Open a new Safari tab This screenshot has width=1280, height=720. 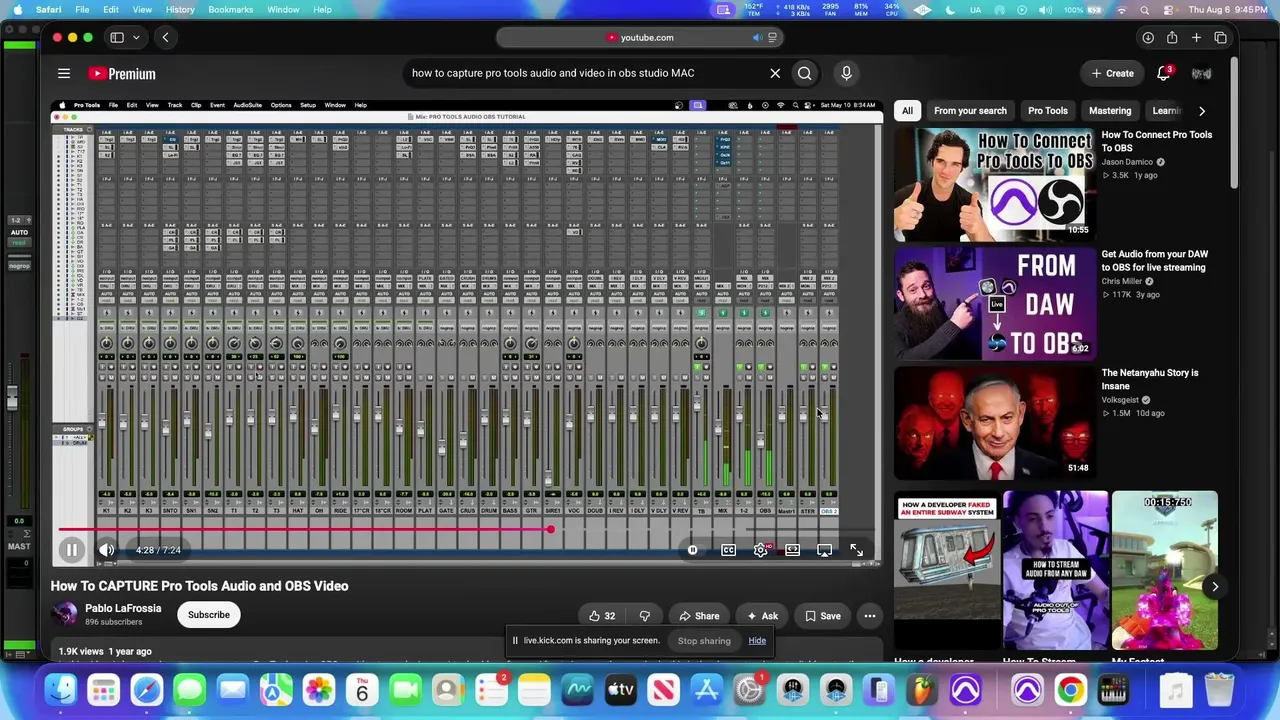1196,38
